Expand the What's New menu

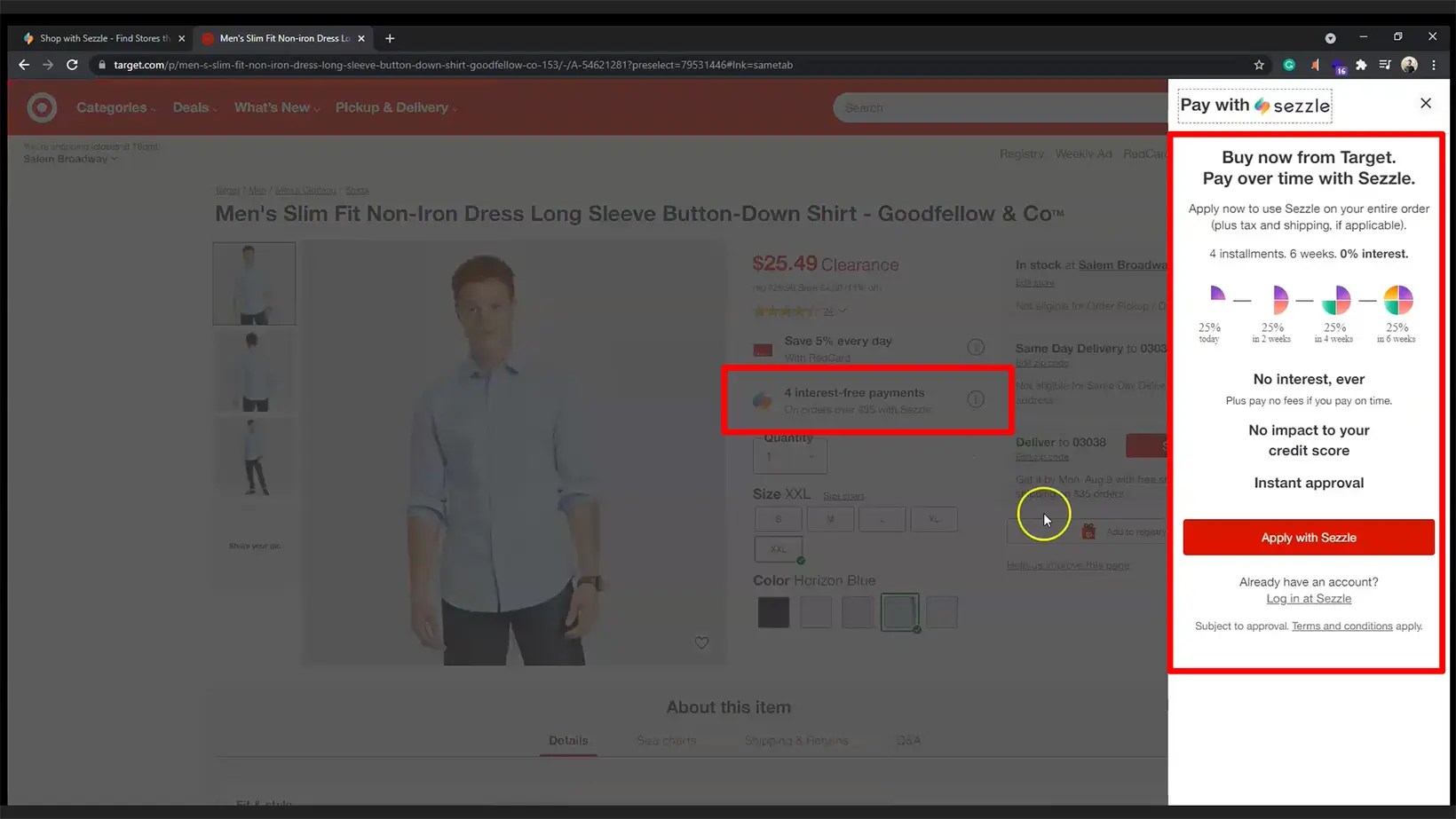(276, 107)
